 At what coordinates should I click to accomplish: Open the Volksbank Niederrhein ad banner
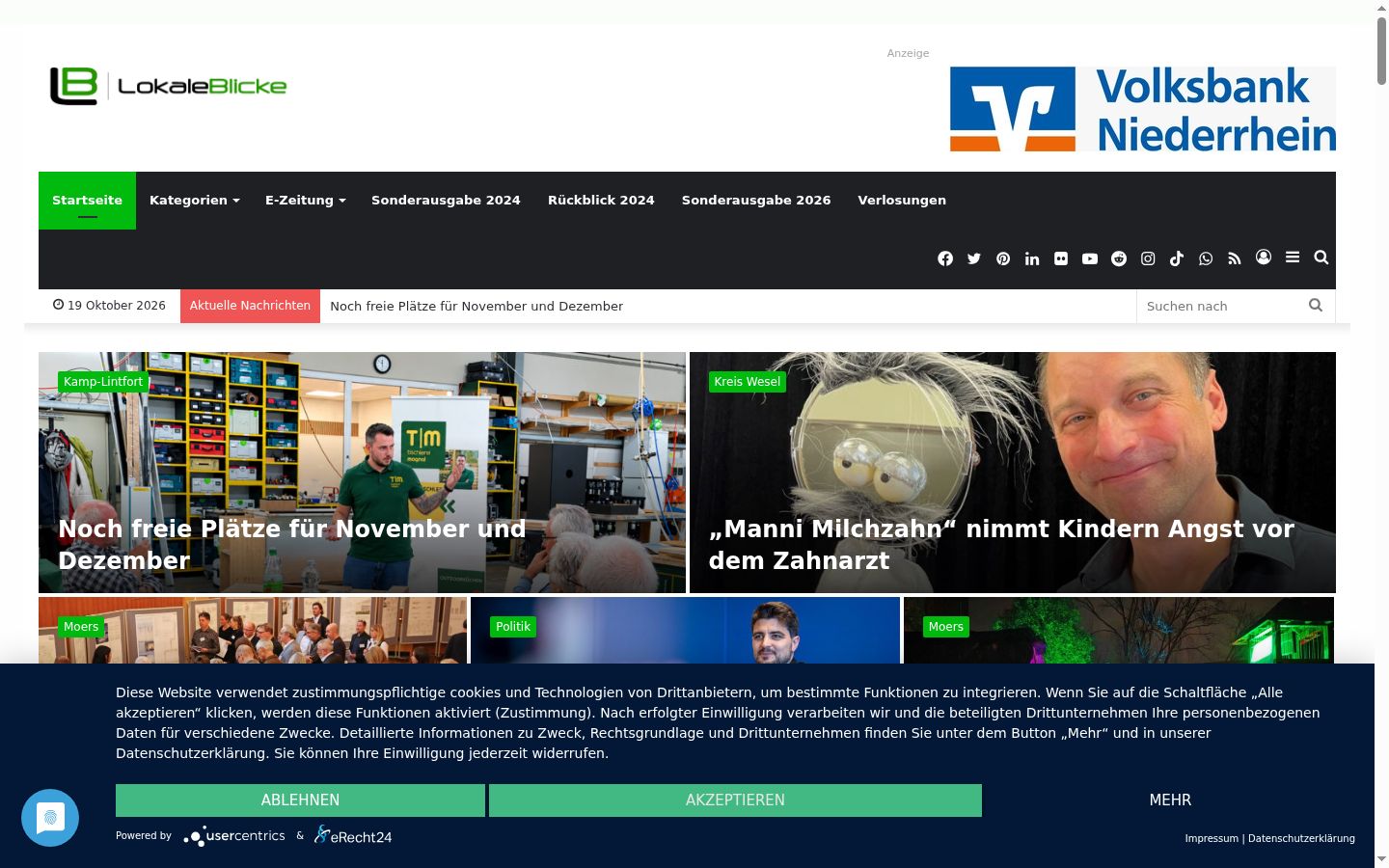pos(1143,109)
